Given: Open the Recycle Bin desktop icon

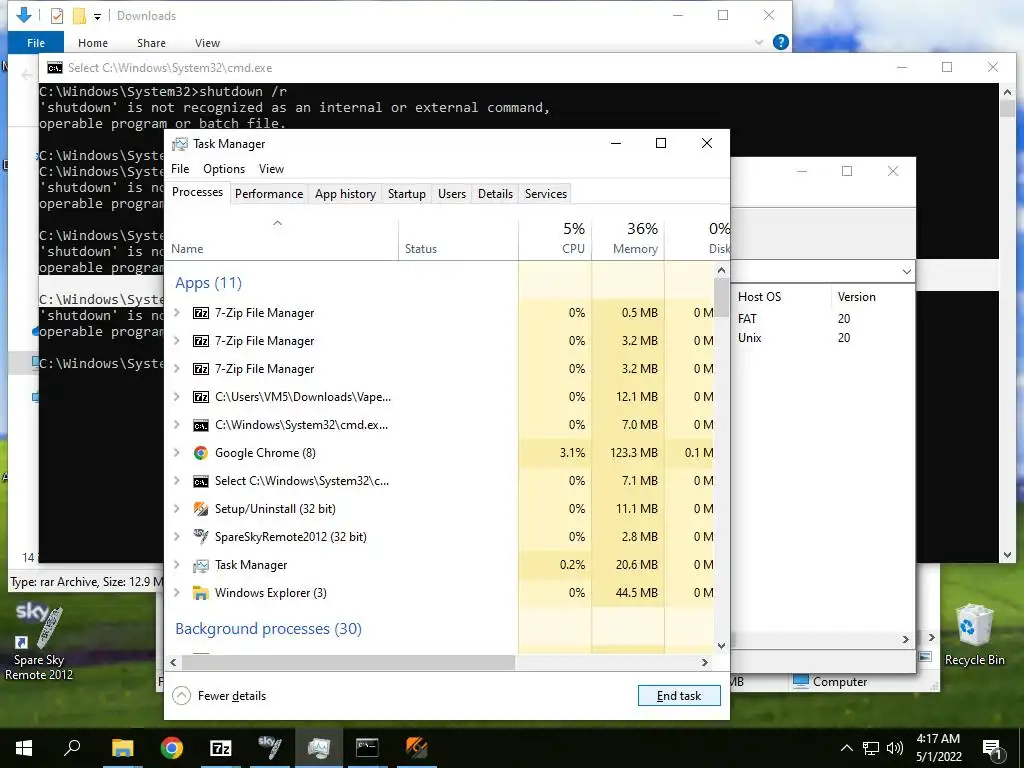Looking at the screenshot, I should click(974, 635).
